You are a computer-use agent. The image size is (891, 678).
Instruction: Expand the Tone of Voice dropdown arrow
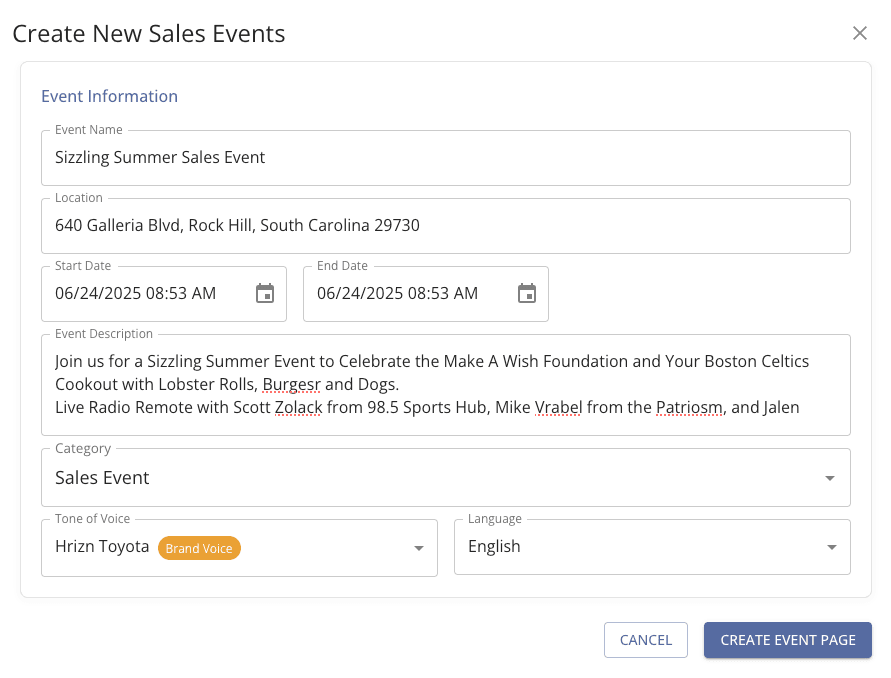pos(417,548)
